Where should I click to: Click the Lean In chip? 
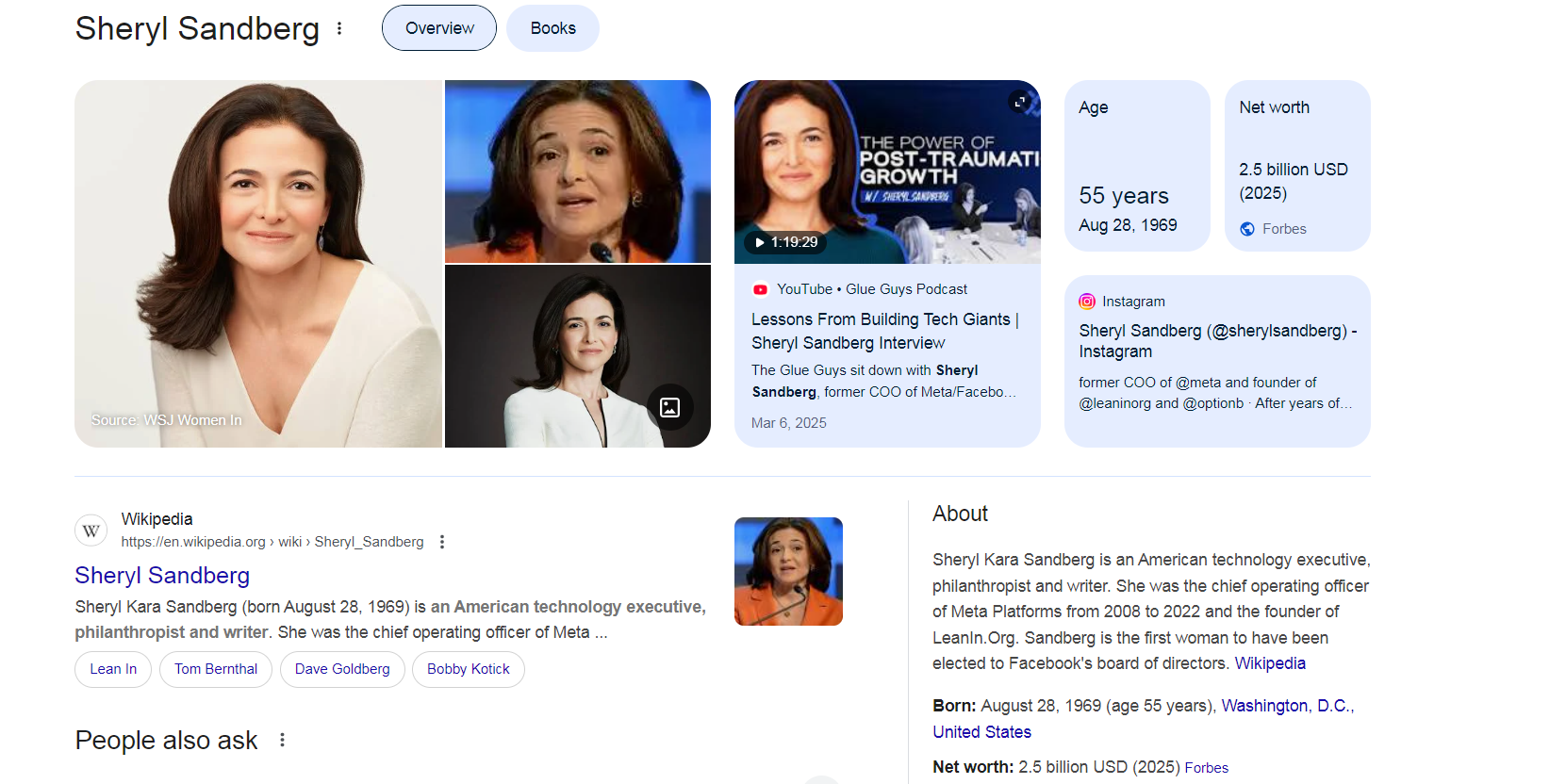tap(113, 669)
